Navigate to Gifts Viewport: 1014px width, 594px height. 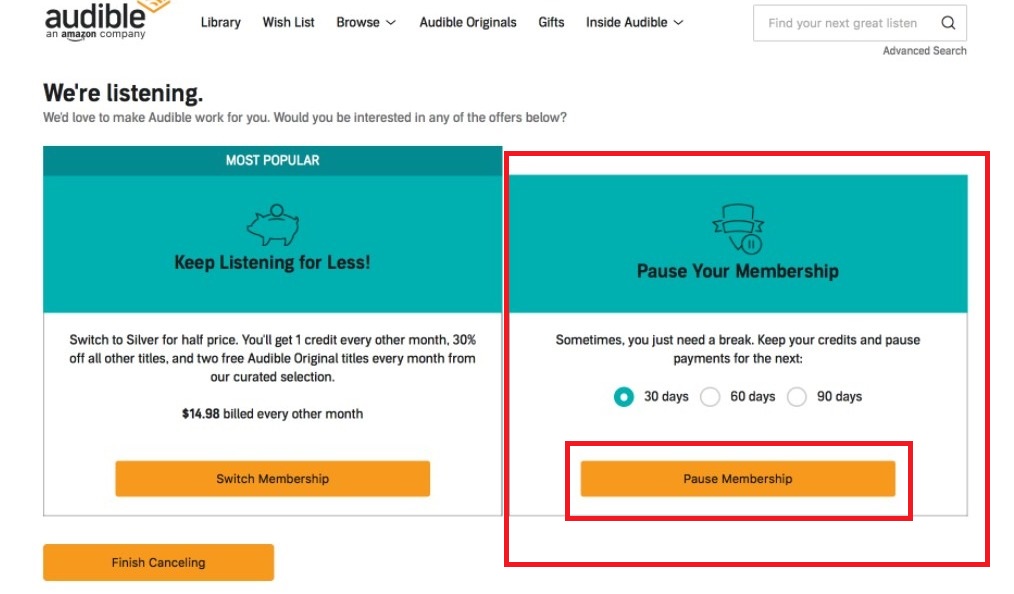(551, 22)
